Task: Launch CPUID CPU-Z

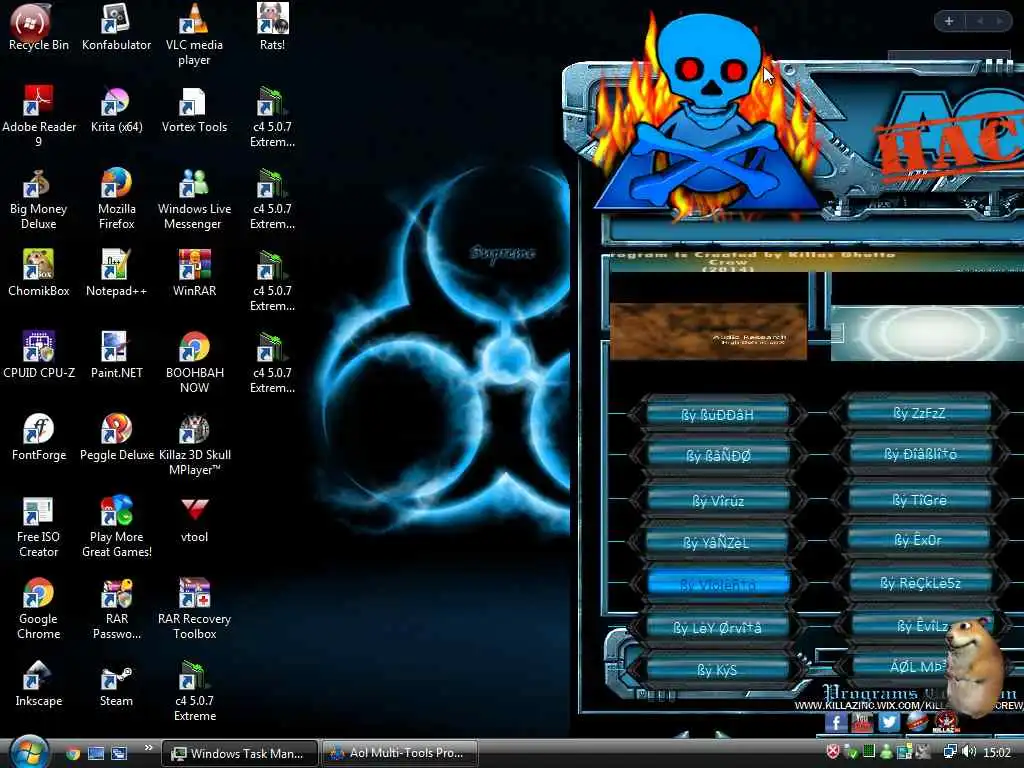Action: point(39,356)
